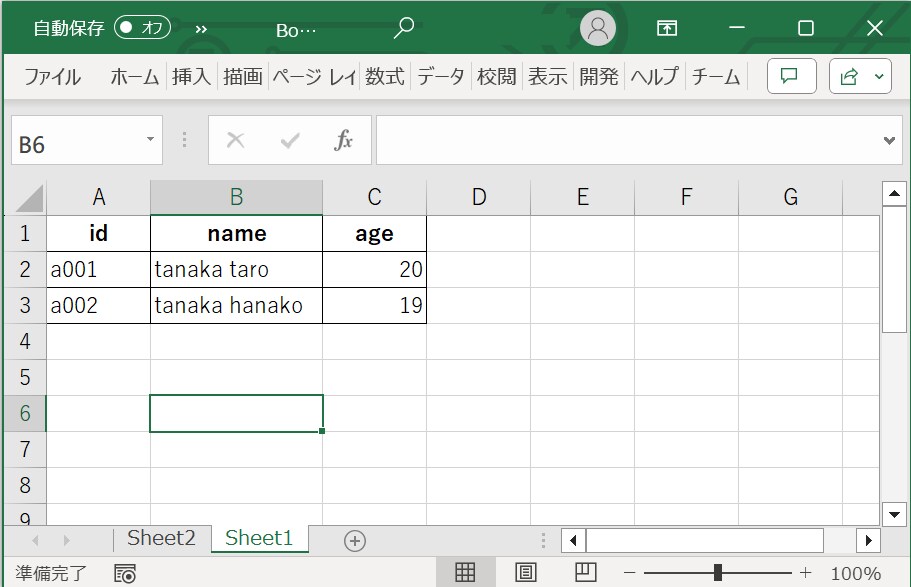911x587 pixels.
Task: Select row 1 header
Action: coord(25,234)
